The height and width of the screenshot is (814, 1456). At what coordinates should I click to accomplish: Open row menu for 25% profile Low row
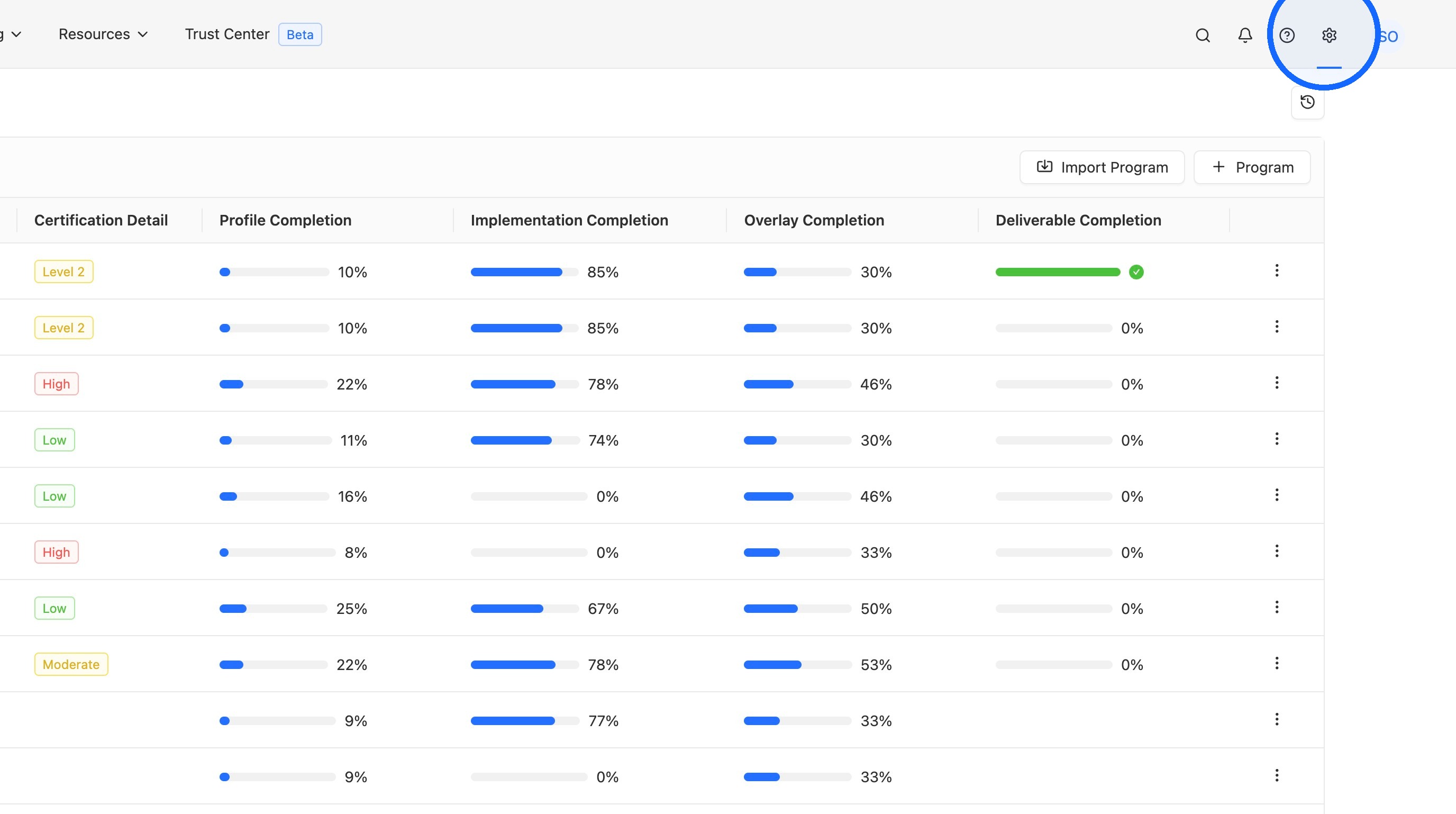coord(1276,607)
